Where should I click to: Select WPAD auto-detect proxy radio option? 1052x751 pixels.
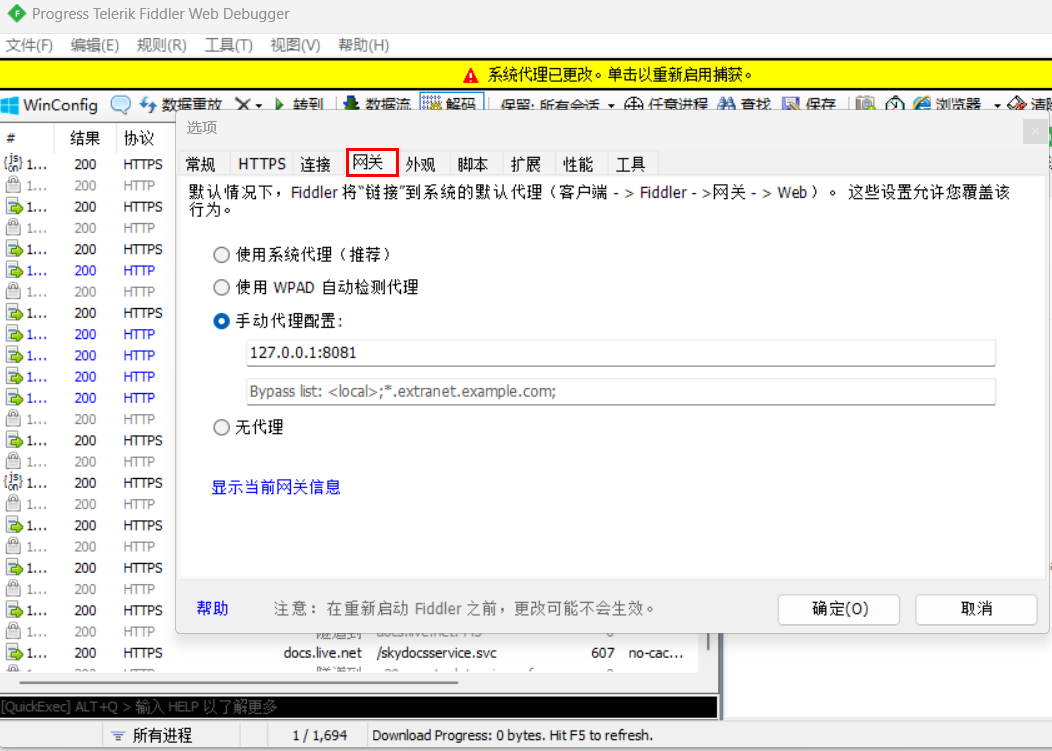tap(221, 288)
